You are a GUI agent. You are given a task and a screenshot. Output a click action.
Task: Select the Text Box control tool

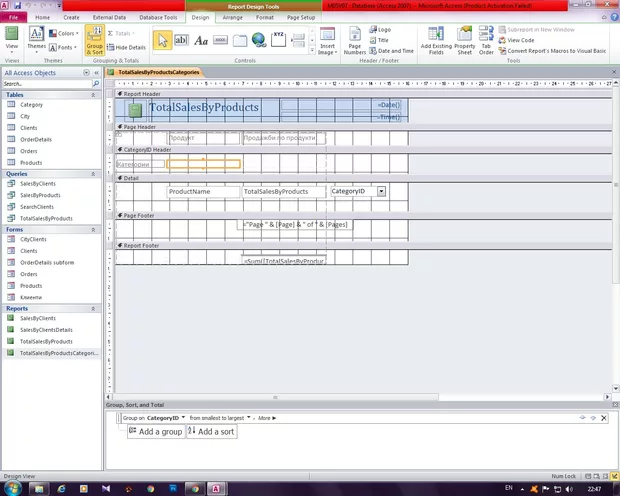coord(182,39)
